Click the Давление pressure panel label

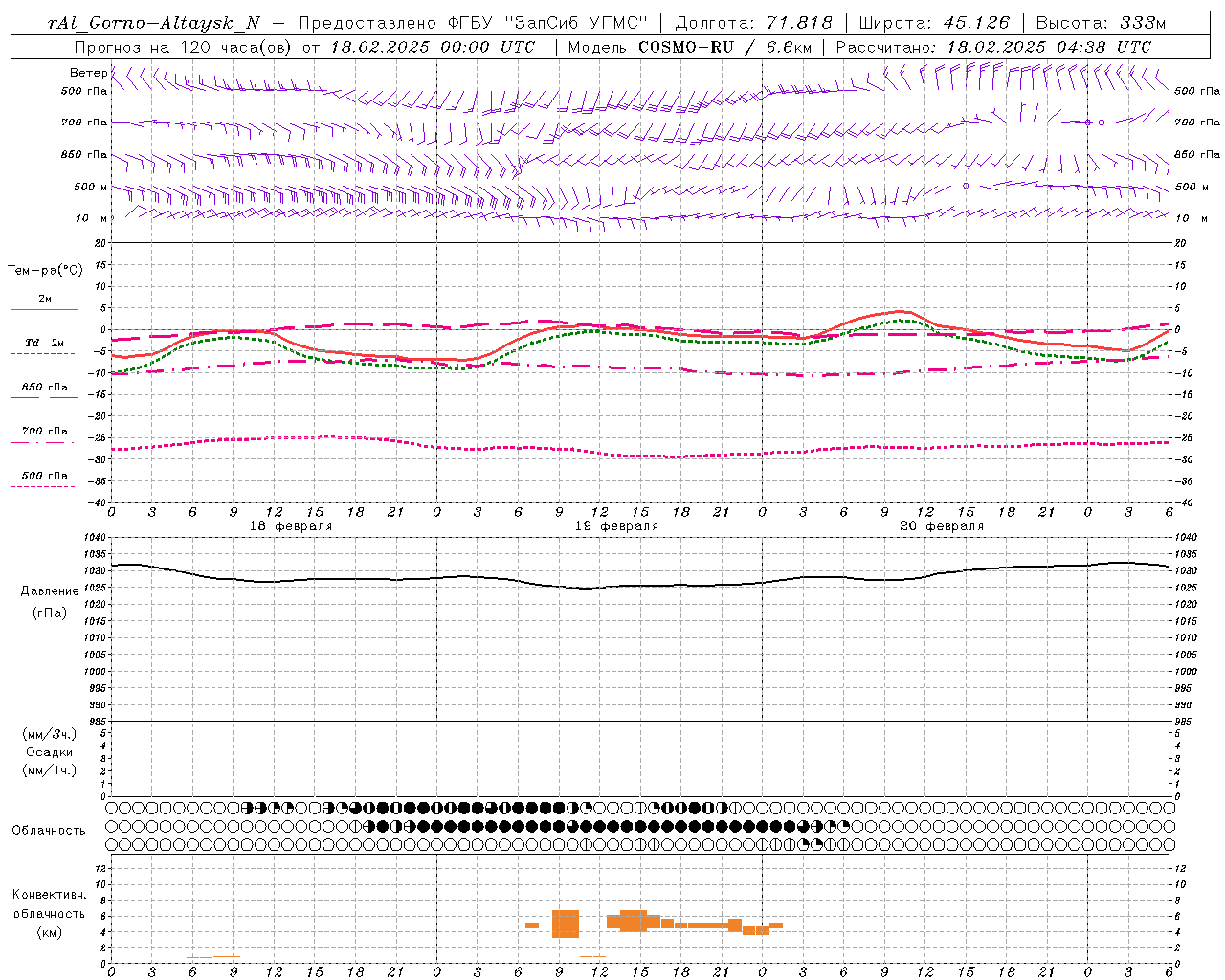click(x=50, y=591)
